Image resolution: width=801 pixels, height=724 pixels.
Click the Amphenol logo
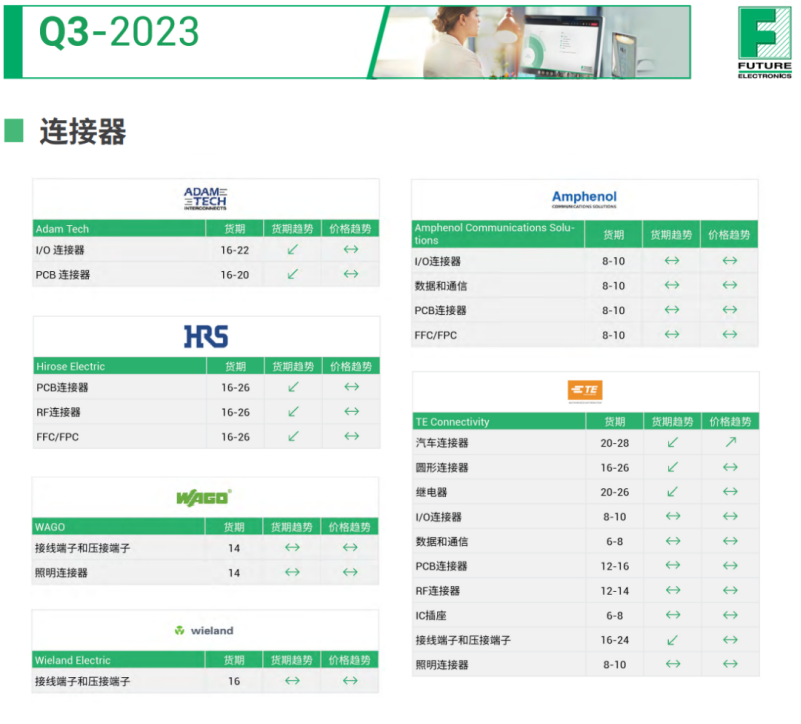[x=584, y=199]
